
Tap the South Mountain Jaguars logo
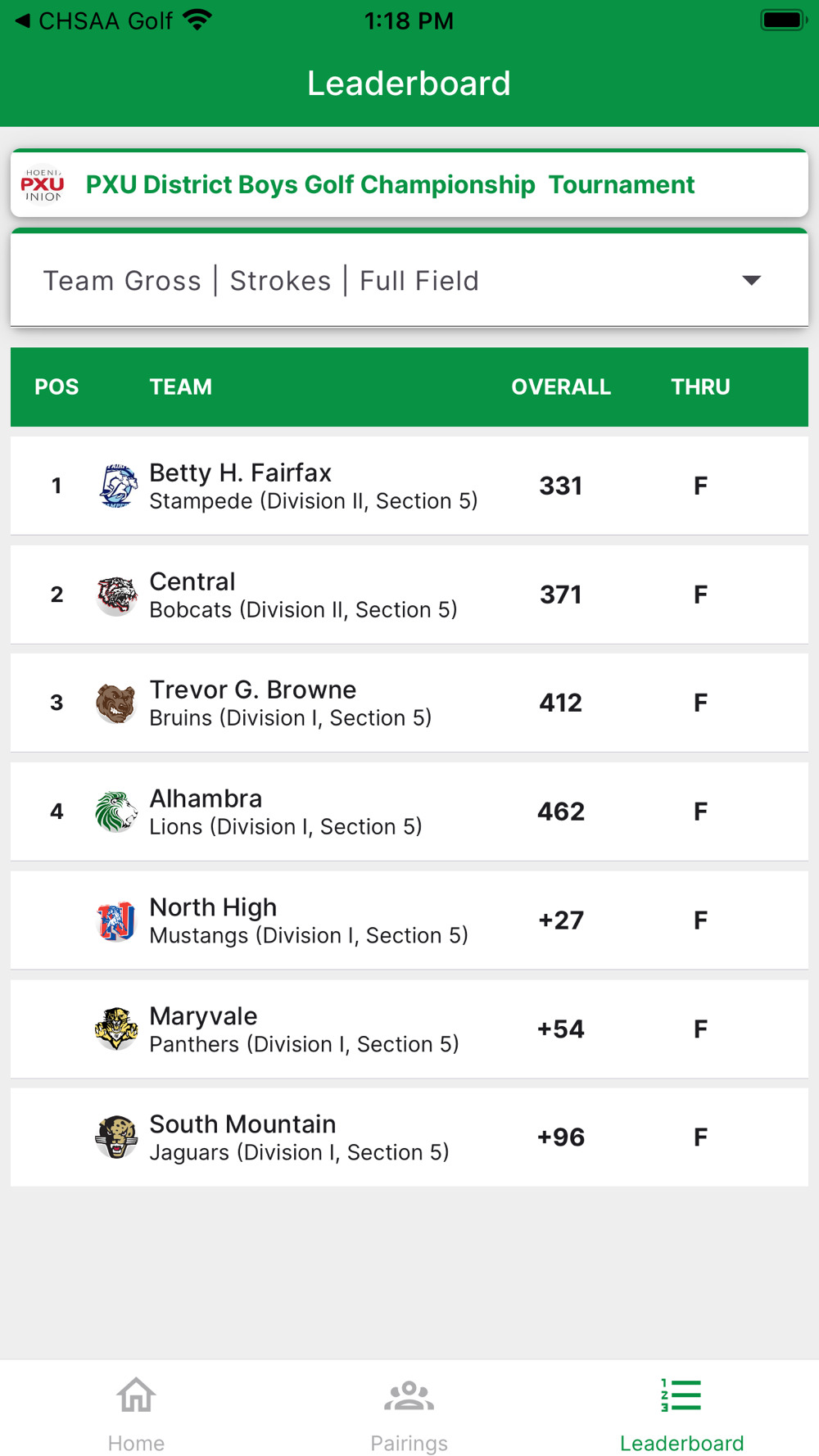pyautogui.click(x=116, y=1137)
